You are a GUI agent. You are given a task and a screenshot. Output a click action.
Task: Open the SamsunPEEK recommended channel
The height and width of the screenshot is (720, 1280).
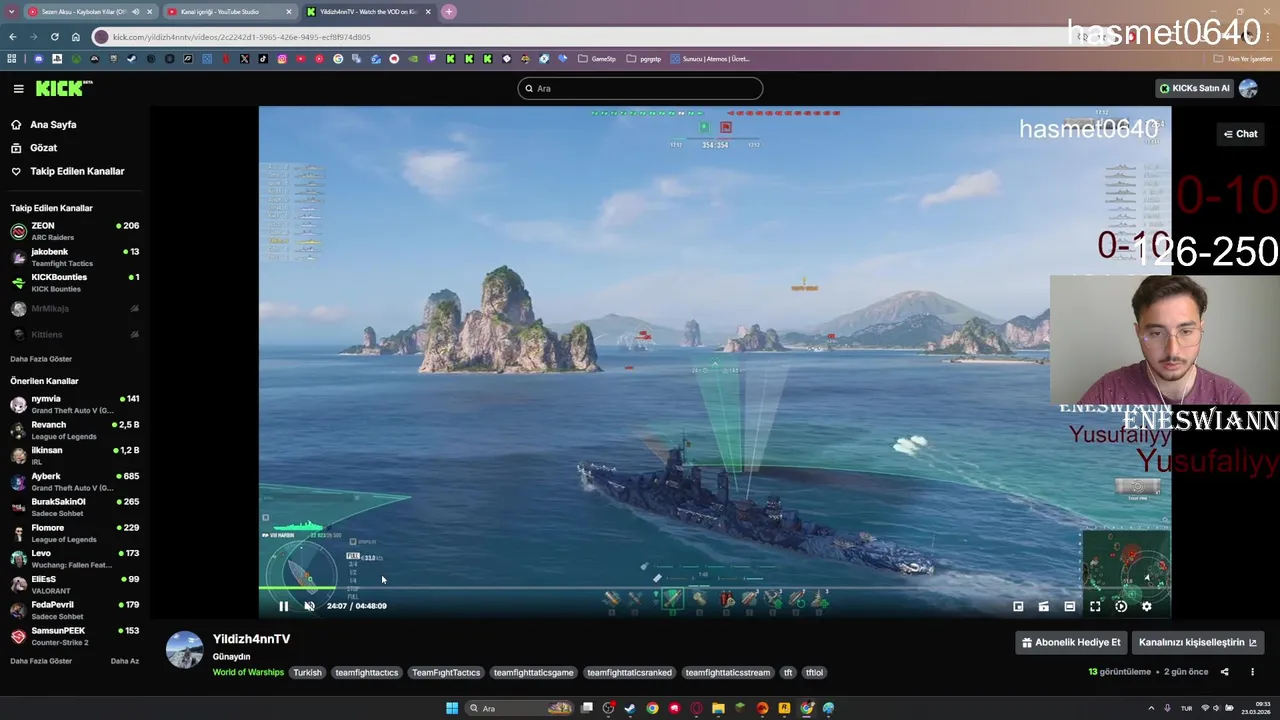click(75, 636)
